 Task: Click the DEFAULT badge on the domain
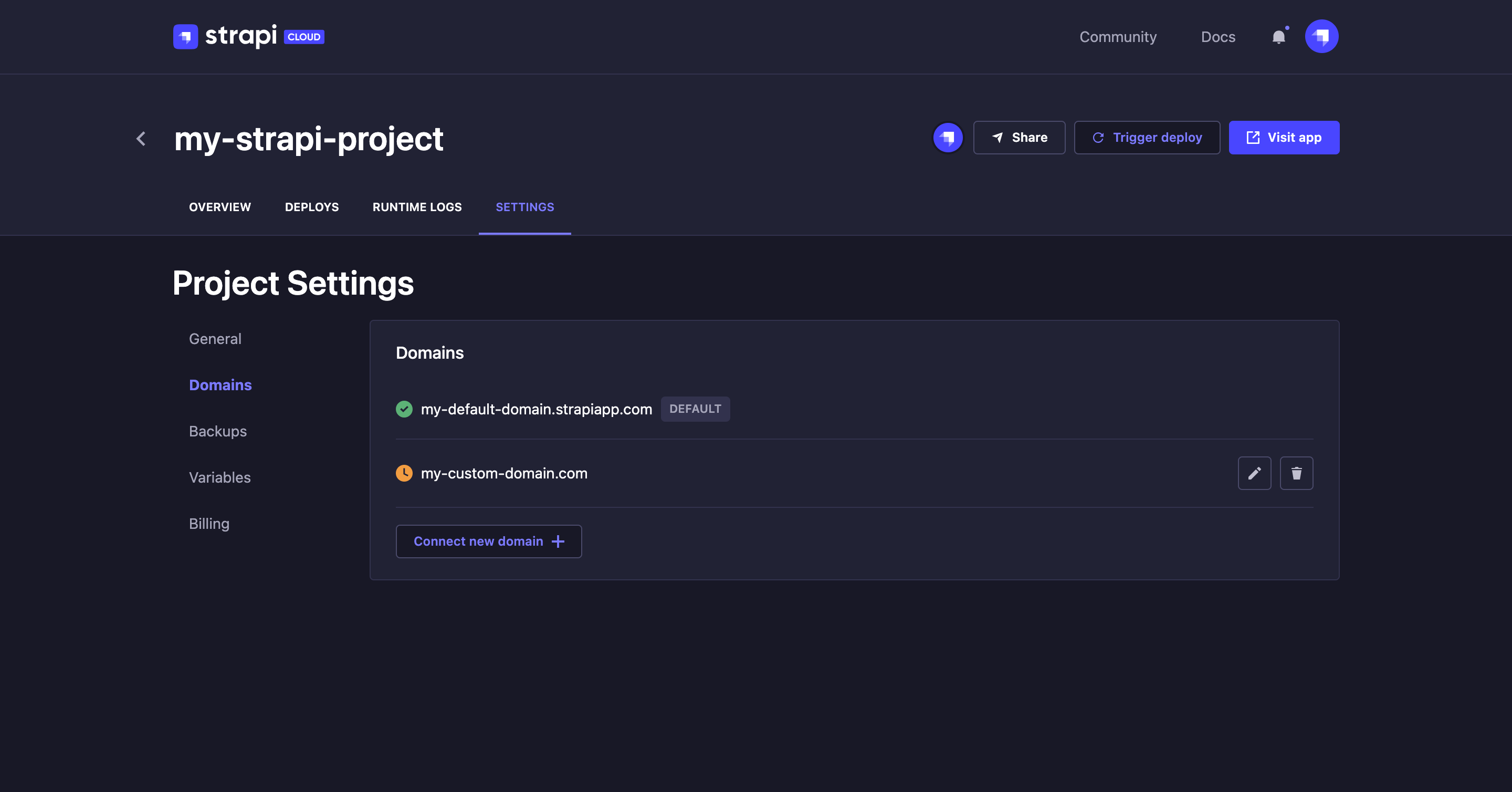695,409
